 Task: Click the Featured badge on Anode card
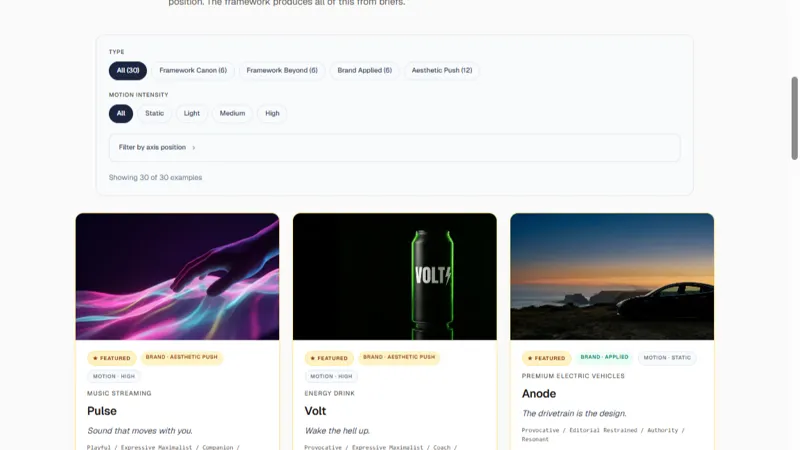tap(546, 358)
